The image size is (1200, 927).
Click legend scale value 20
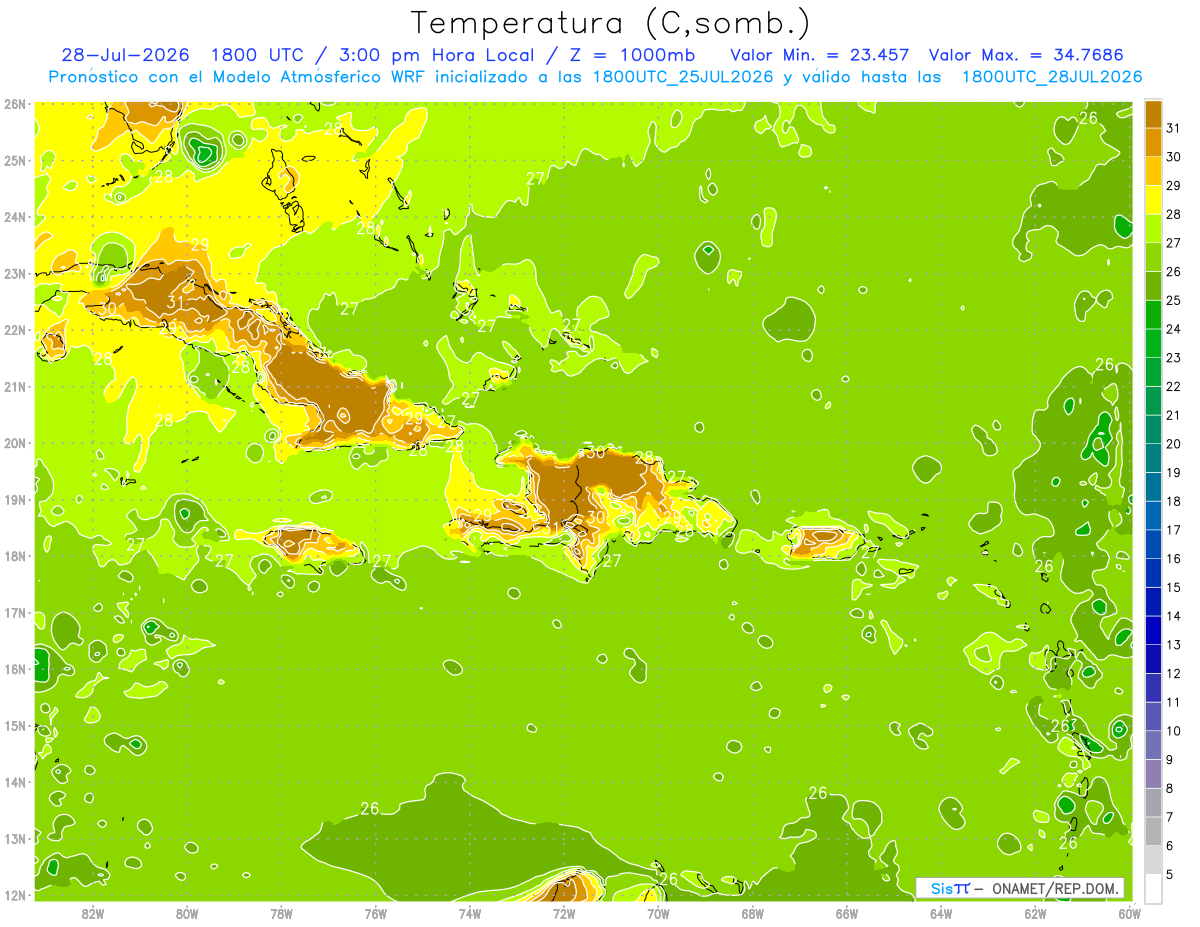1174,444
